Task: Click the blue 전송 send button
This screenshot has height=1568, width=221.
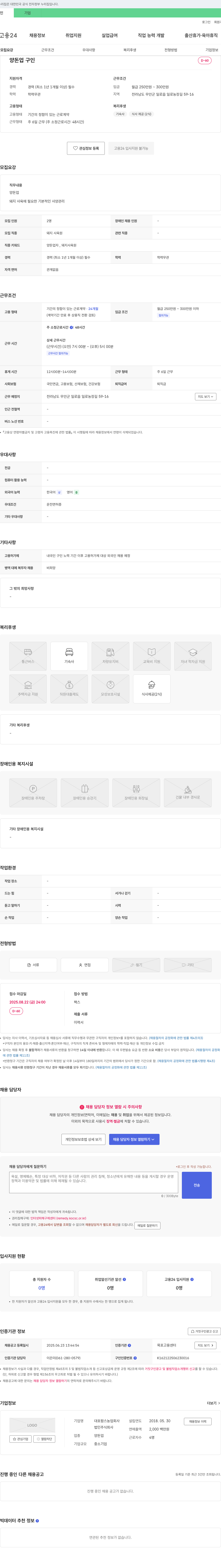Action: (x=197, y=1185)
